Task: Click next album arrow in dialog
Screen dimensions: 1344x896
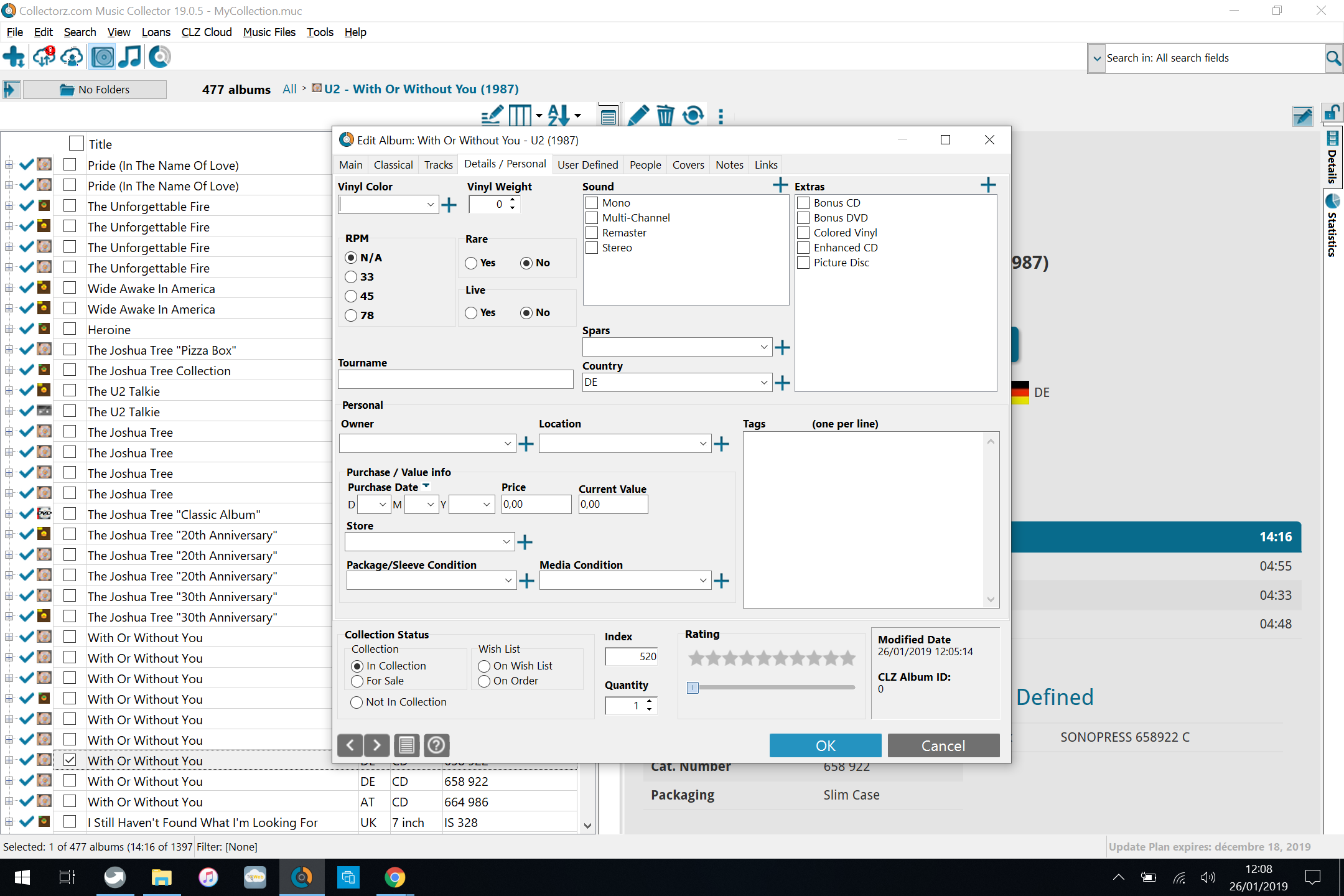Action: click(377, 745)
